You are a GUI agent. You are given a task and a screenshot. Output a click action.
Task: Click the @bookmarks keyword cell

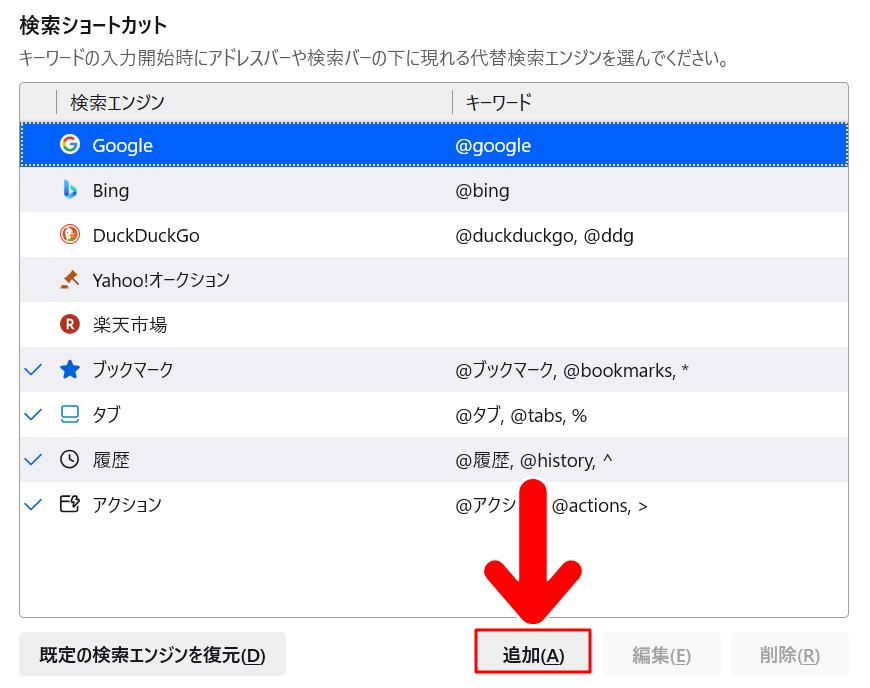tap(572, 370)
